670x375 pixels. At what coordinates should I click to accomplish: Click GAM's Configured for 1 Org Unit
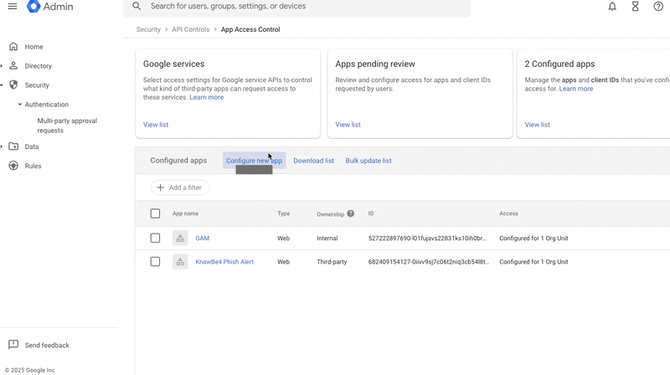pyautogui.click(x=534, y=238)
